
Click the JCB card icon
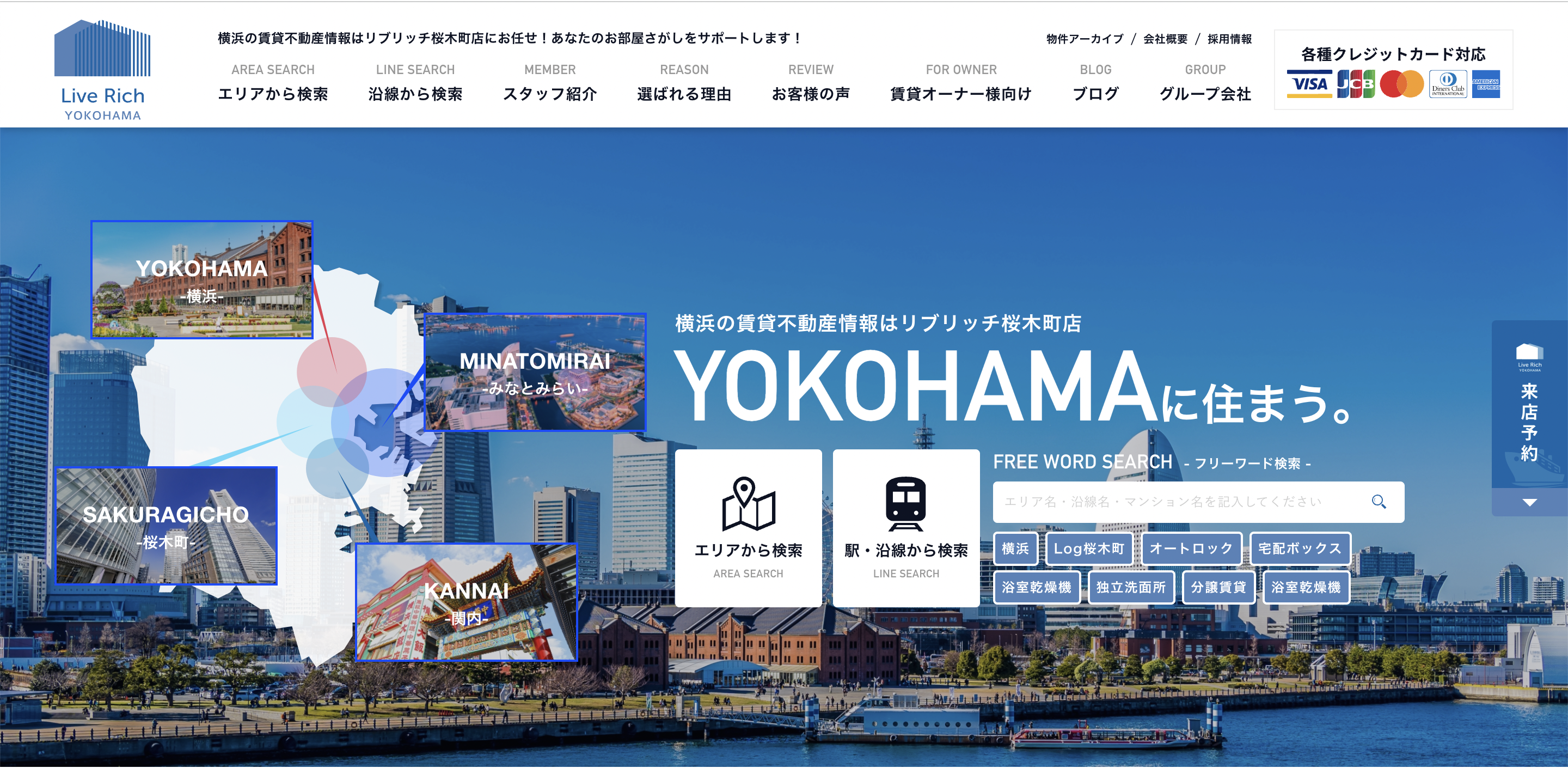tap(1356, 83)
